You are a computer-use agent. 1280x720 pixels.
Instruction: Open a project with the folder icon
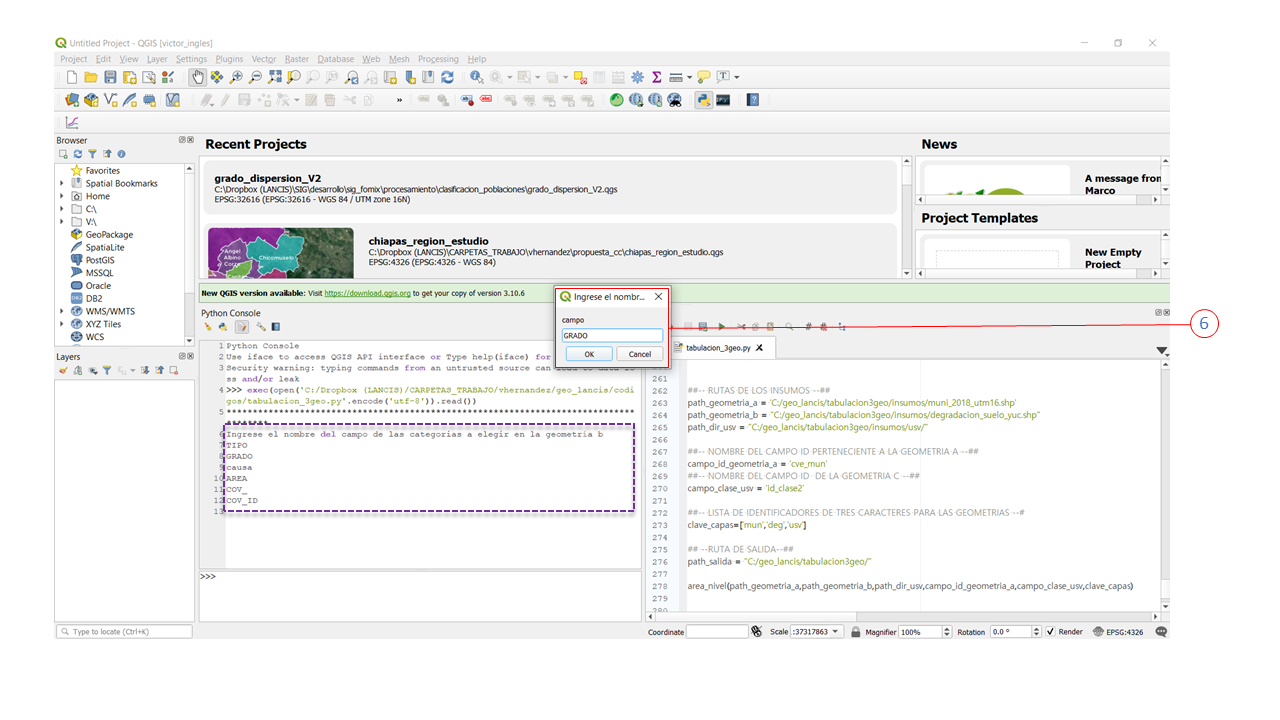point(90,77)
